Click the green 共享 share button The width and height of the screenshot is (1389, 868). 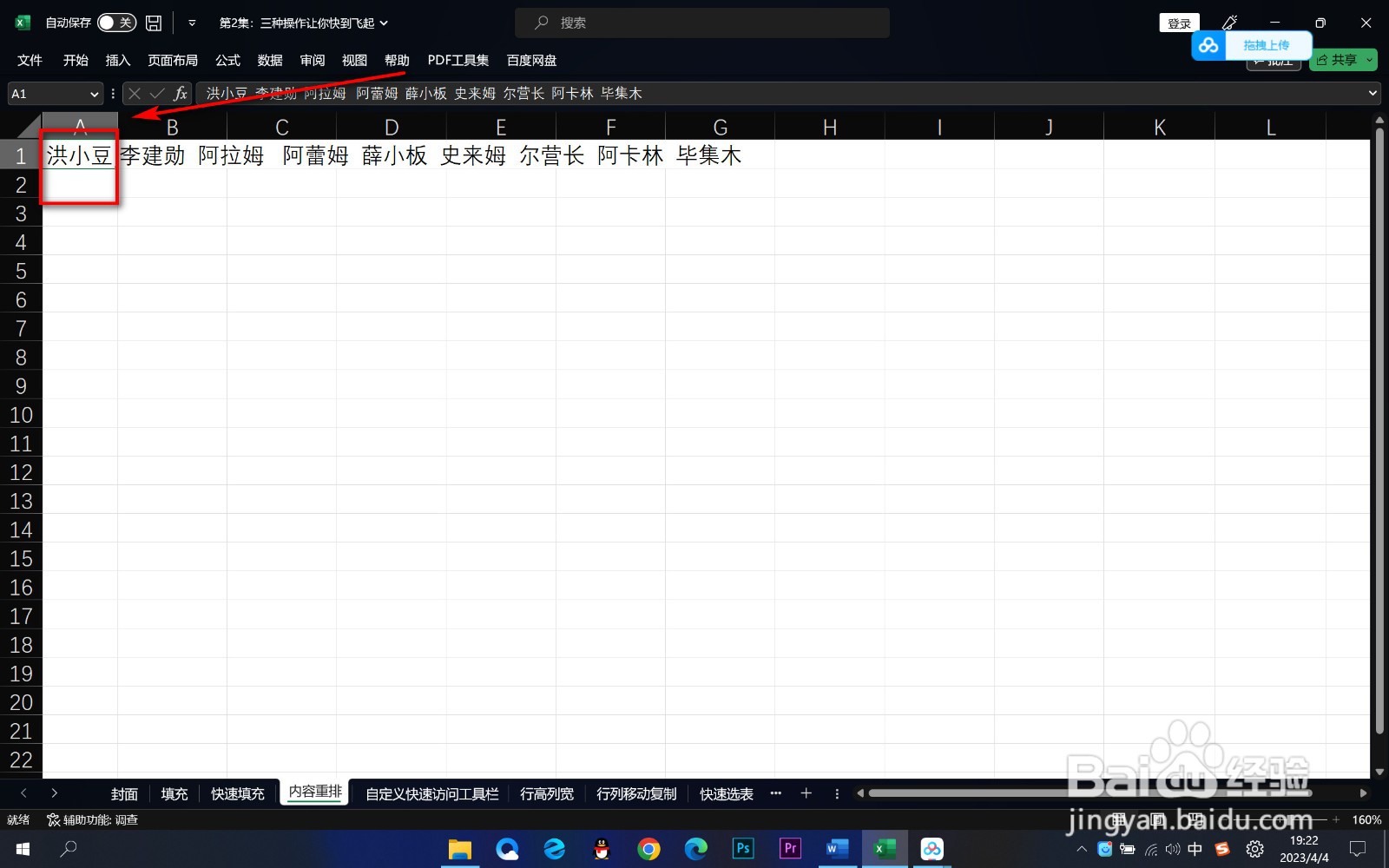(1337, 60)
